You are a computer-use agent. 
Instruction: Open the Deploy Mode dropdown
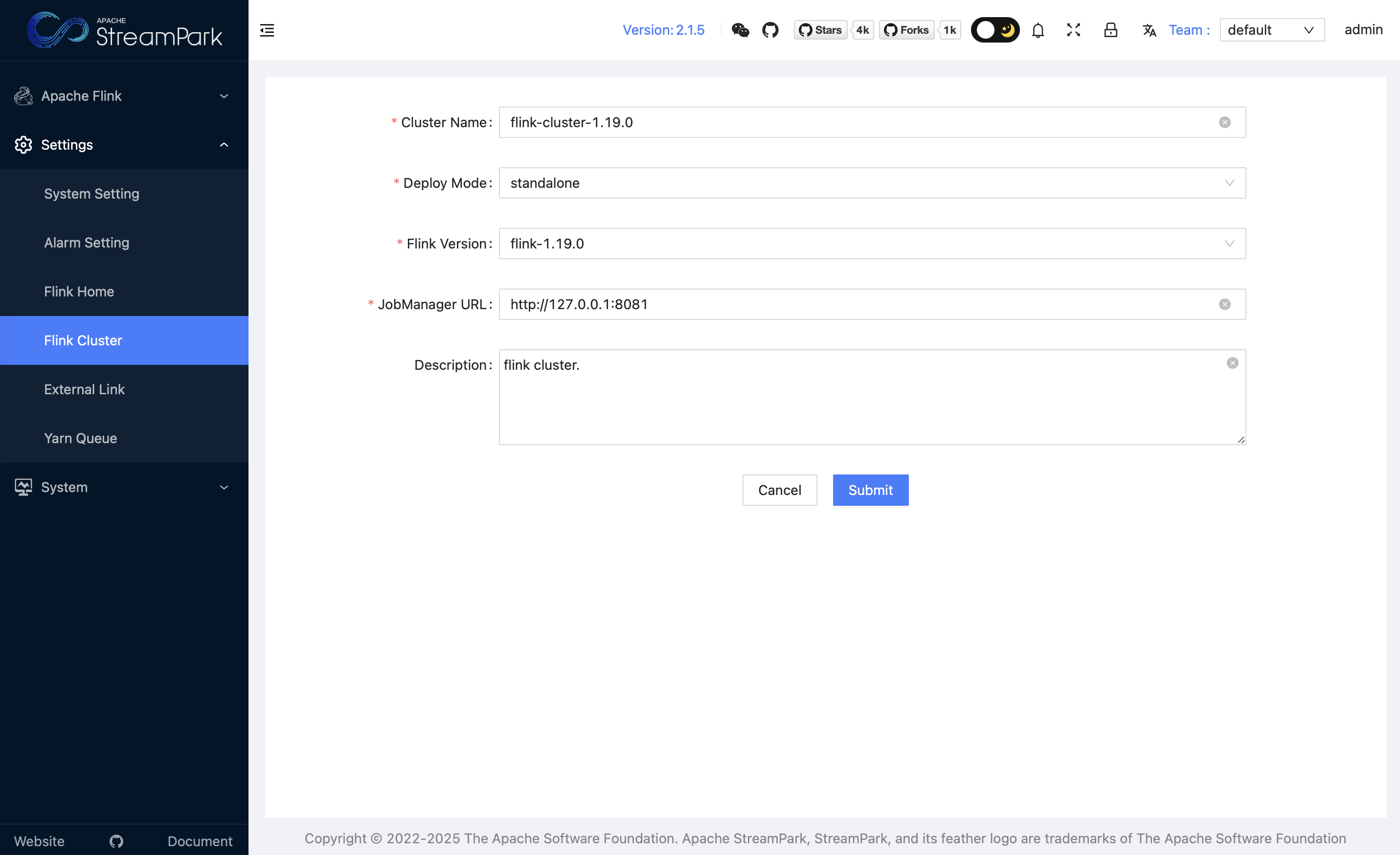(872, 183)
